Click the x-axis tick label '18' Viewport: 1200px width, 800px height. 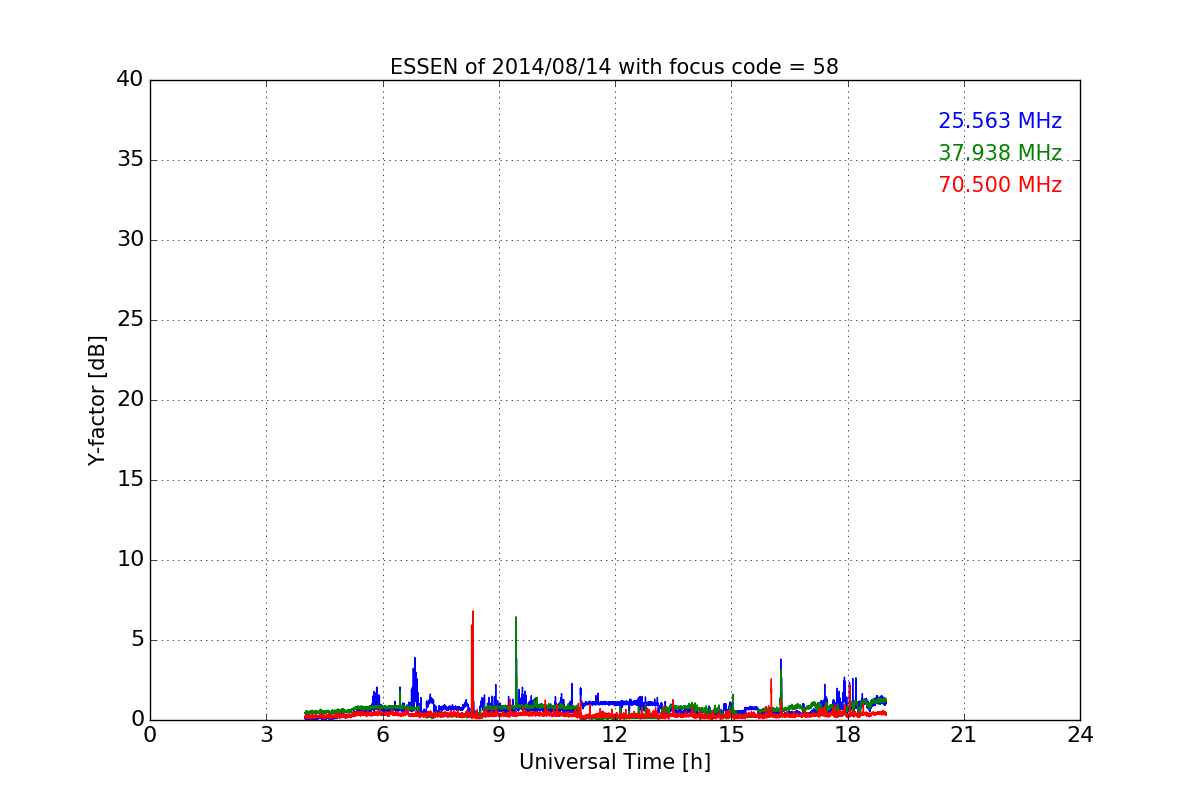click(x=847, y=735)
